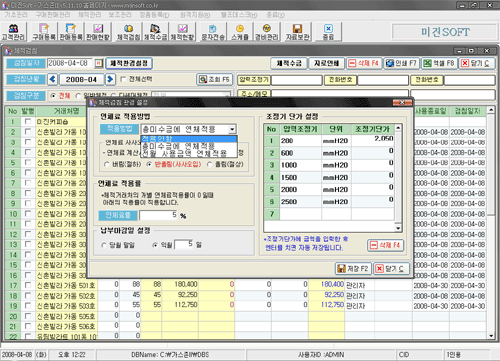Click the 체적수금 icon in the top toolbar
Viewport: 500px width, 361px height.
pyautogui.click(x=155, y=32)
